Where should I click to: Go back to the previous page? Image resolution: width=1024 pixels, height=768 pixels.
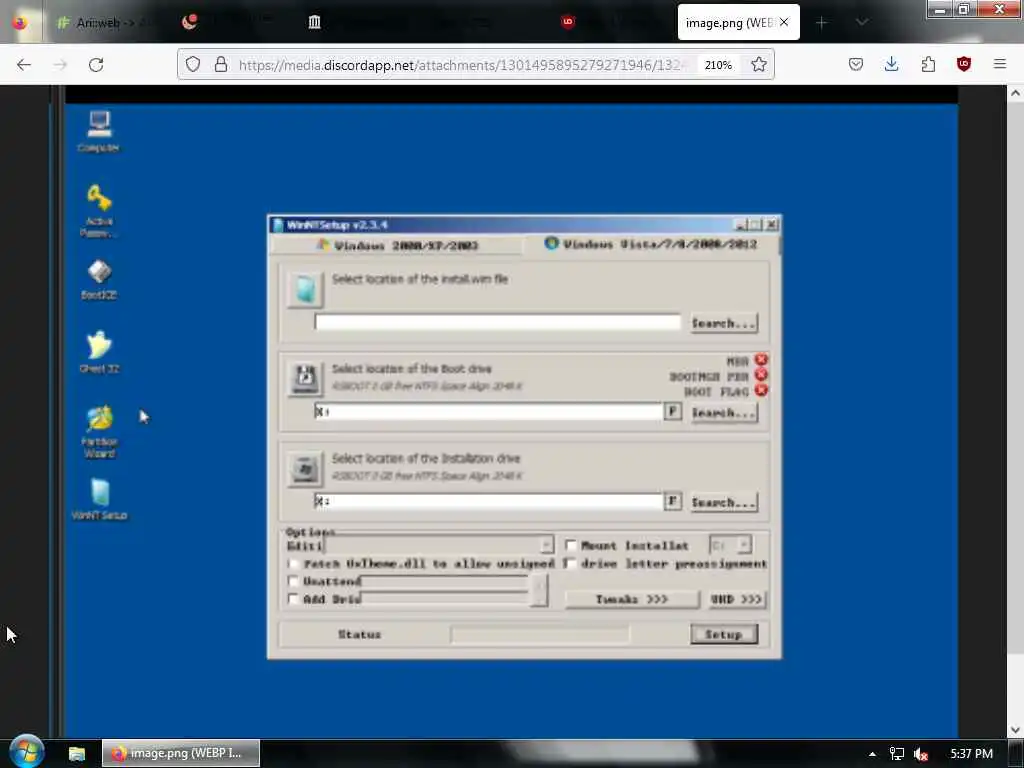(x=24, y=65)
